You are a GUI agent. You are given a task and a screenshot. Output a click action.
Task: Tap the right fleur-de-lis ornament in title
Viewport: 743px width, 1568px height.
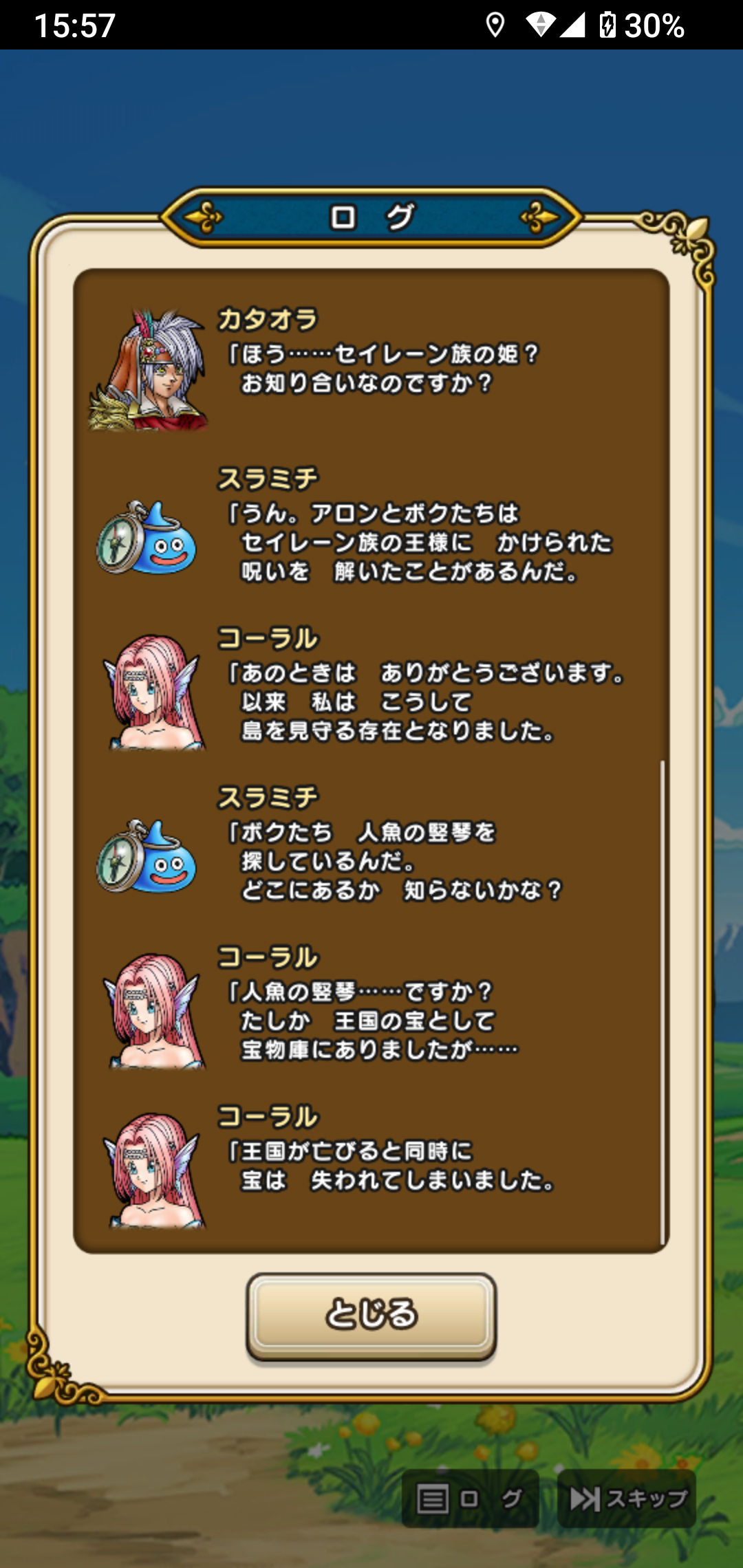pyautogui.click(x=539, y=218)
